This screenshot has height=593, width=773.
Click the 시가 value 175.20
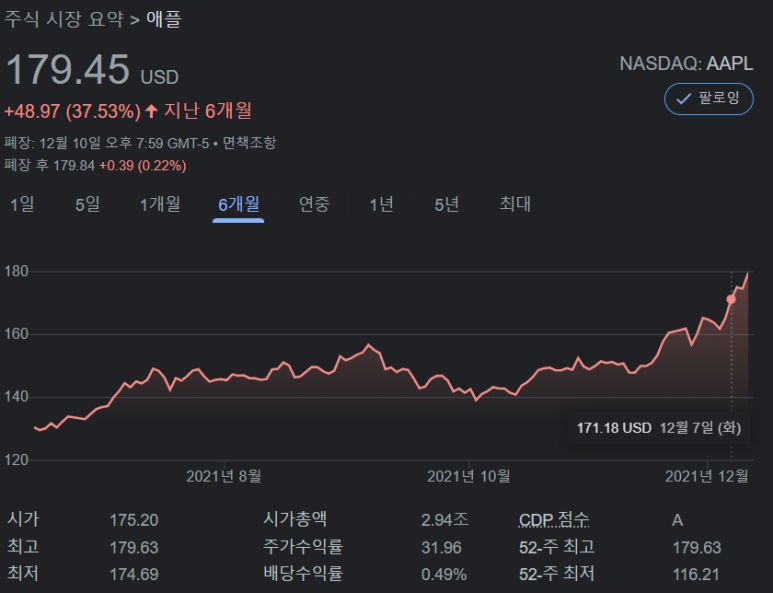tap(134, 520)
